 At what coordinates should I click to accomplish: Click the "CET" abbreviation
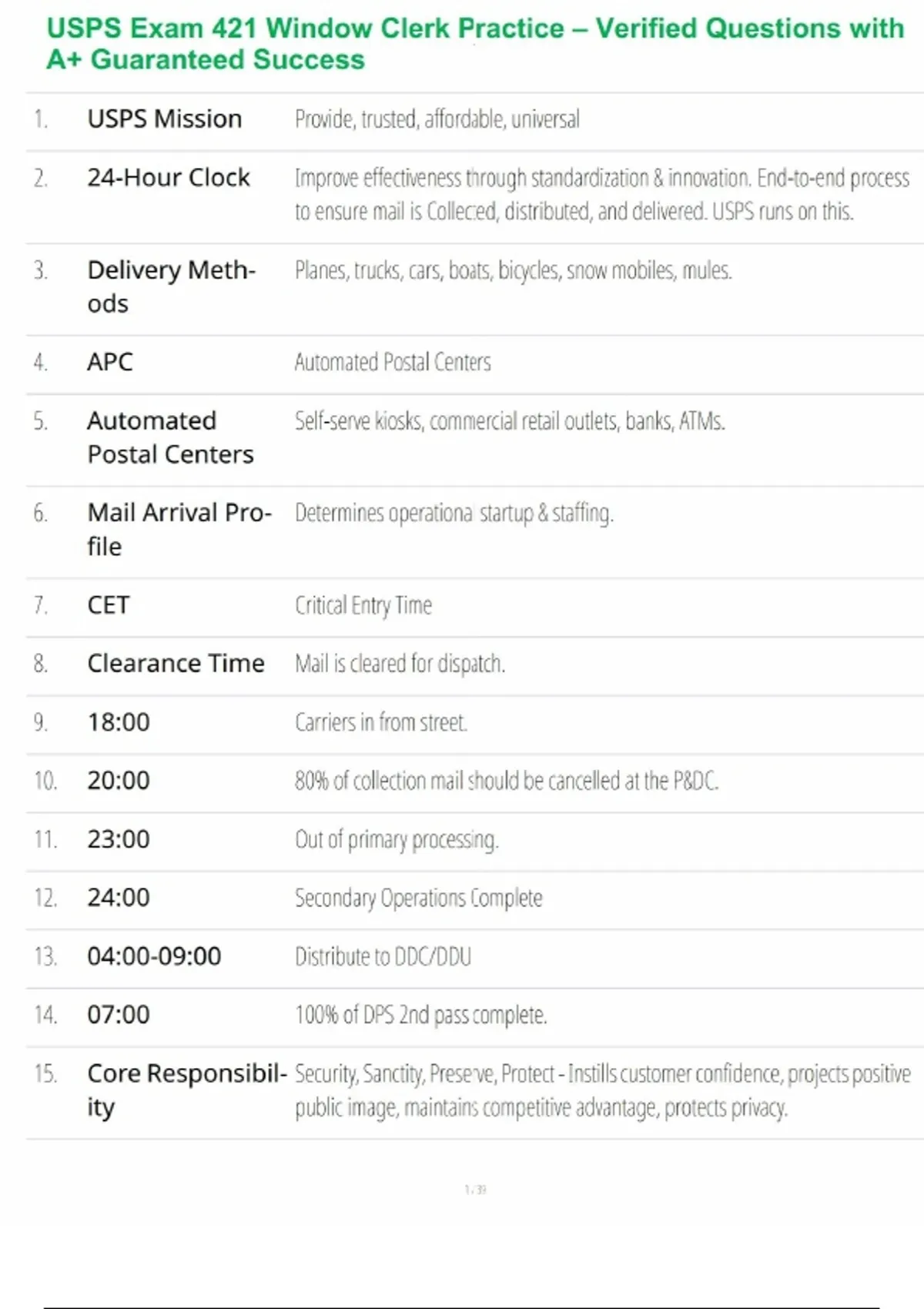coord(109,605)
